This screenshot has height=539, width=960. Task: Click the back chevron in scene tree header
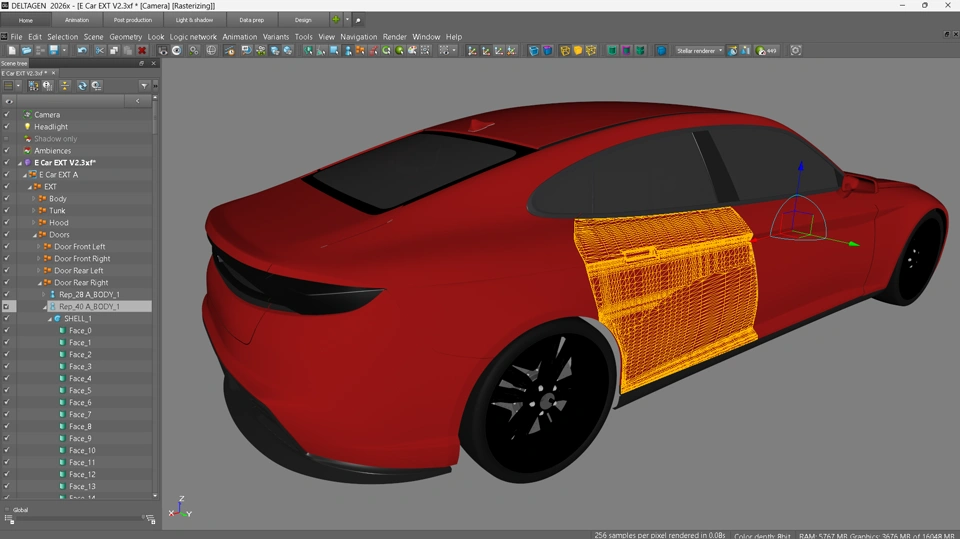(x=137, y=101)
